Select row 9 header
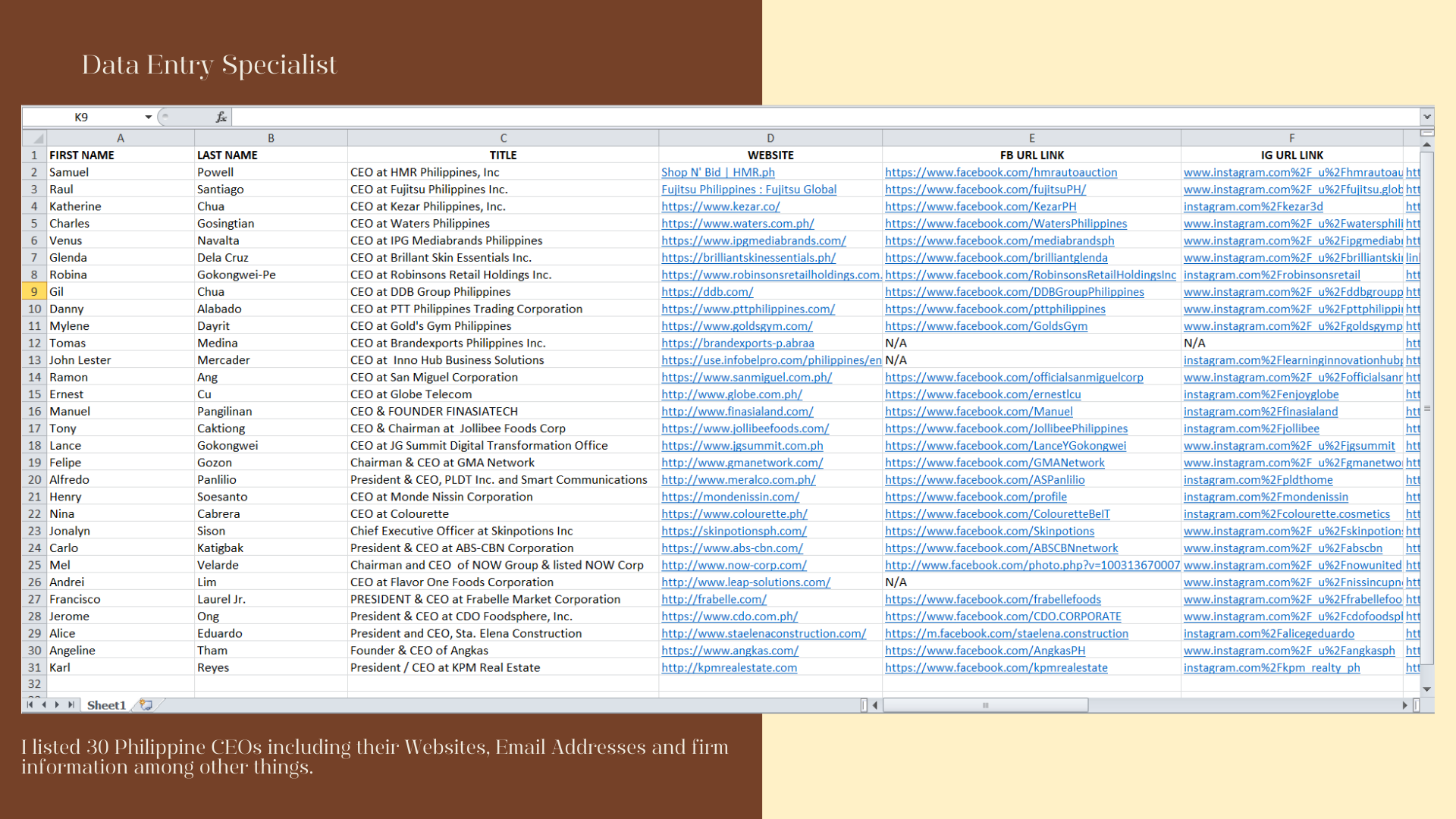 pyautogui.click(x=34, y=292)
